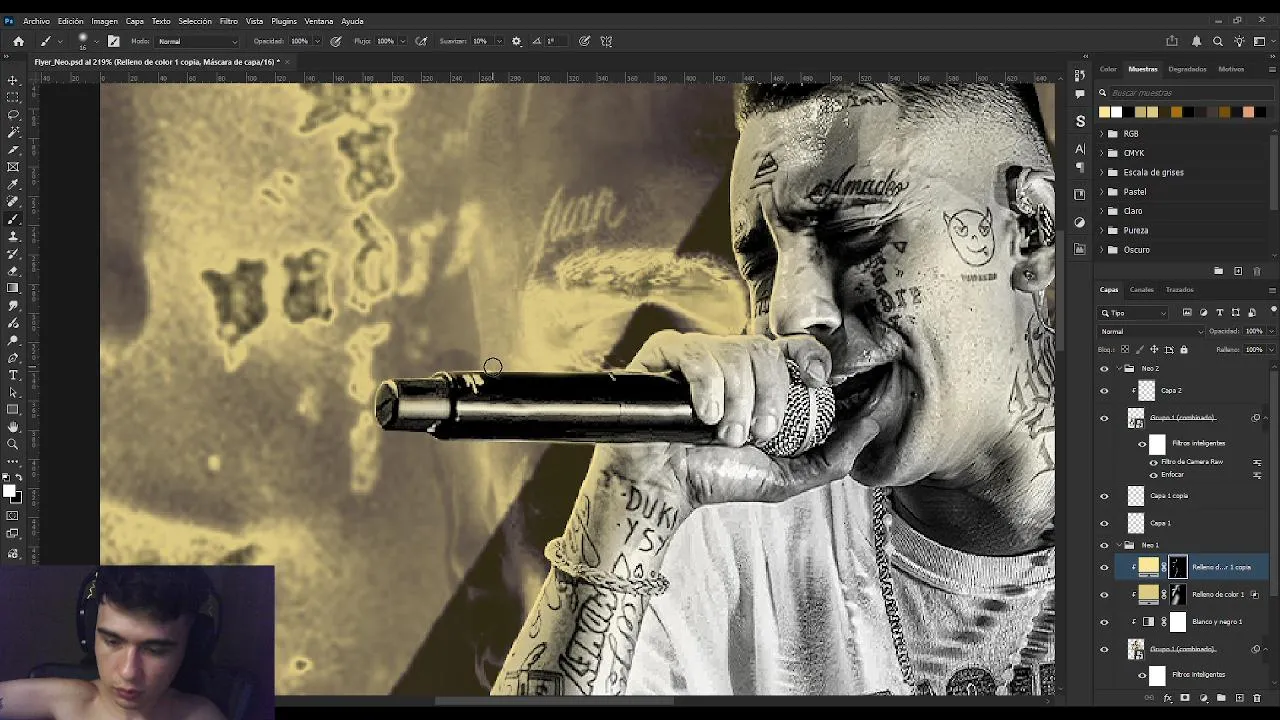This screenshot has height=720, width=1280.
Task: Open smoothing options gear icon
Action: point(516,41)
